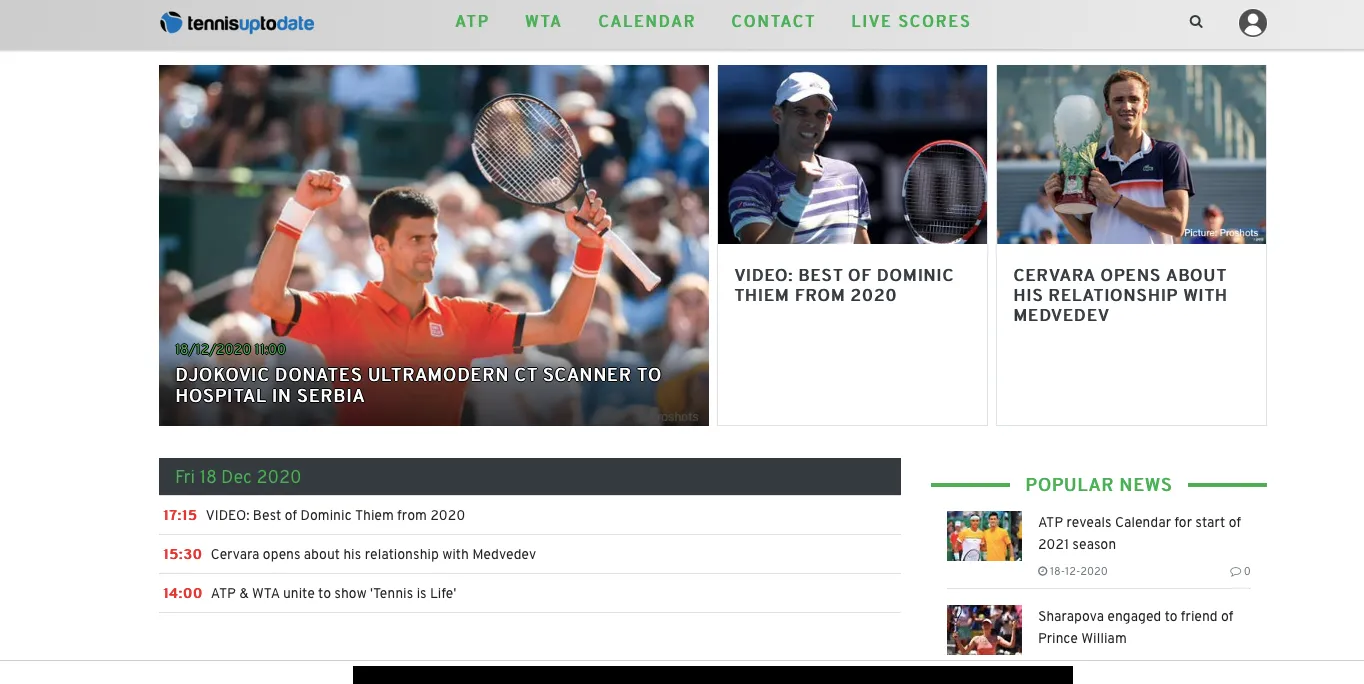Viewport: 1364px width, 684px height.
Task: Open the Djokovic CT scanner donation article
Action: [x=418, y=384]
